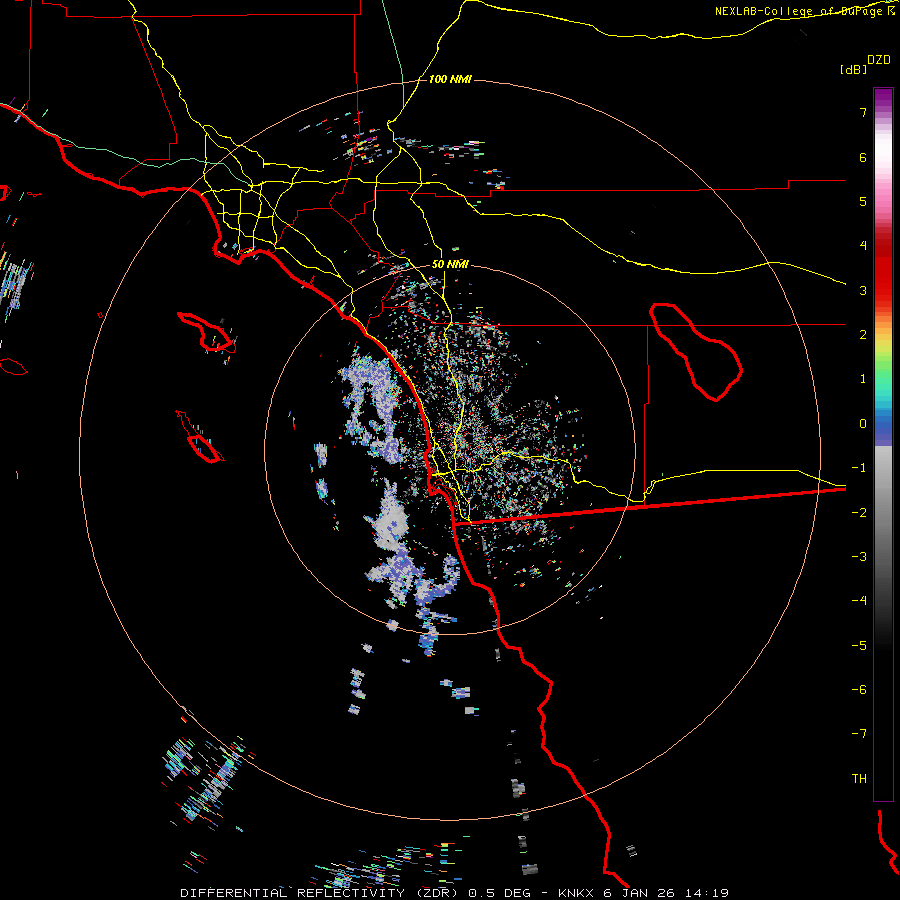Click the -5 value on the color scale
Viewport: 900px width, 900px height.
859,646
